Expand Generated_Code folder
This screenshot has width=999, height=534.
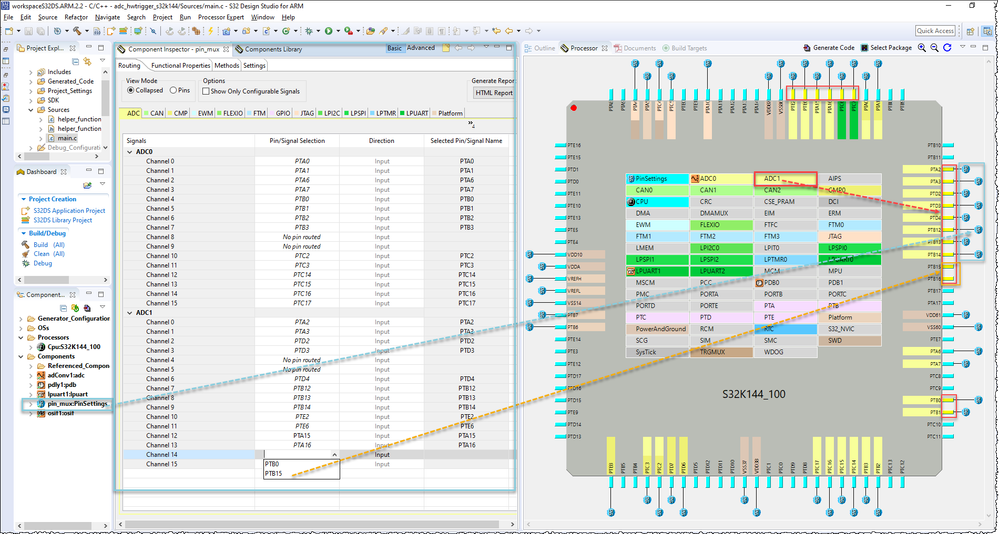point(31,82)
